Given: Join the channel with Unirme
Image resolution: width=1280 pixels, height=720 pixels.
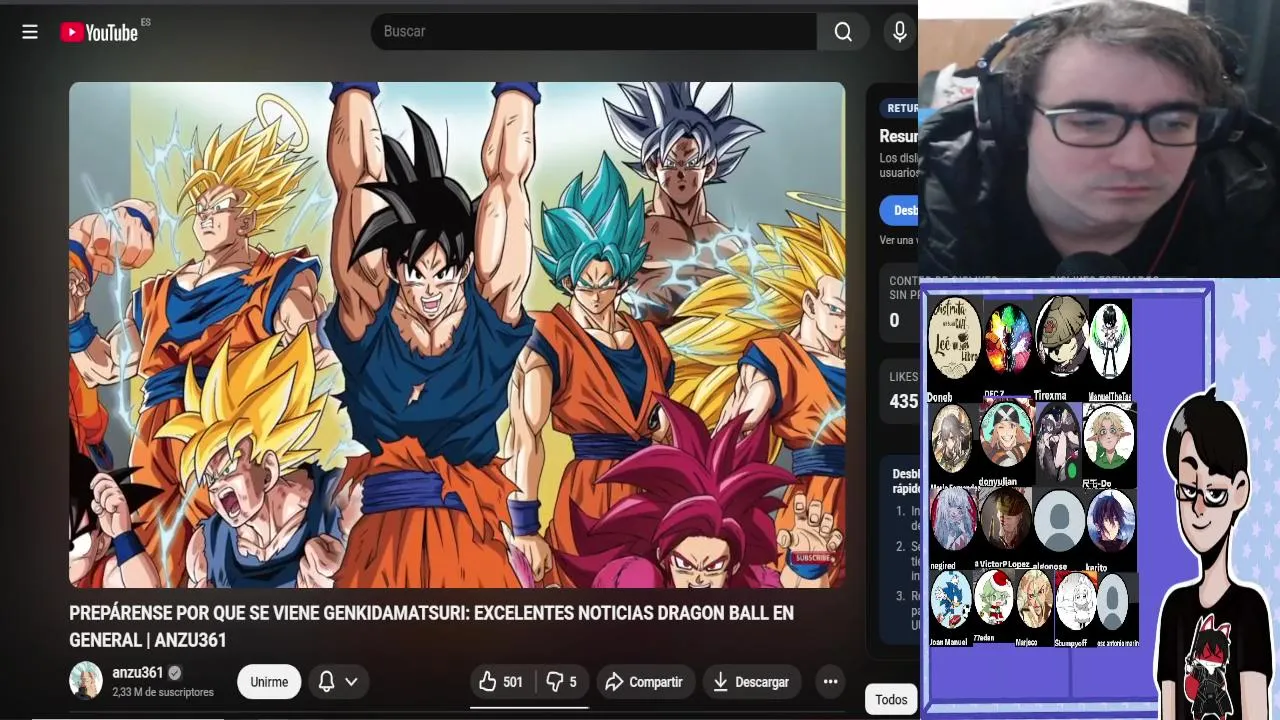Looking at the screenshot, I should pyautogui.click(x=269, y=682).
